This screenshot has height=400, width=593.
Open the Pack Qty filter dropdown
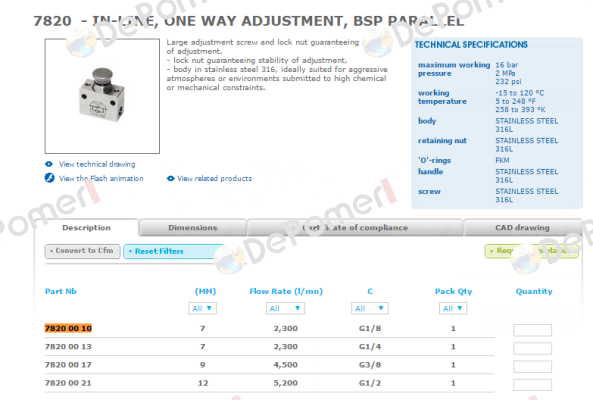(453, 309)
